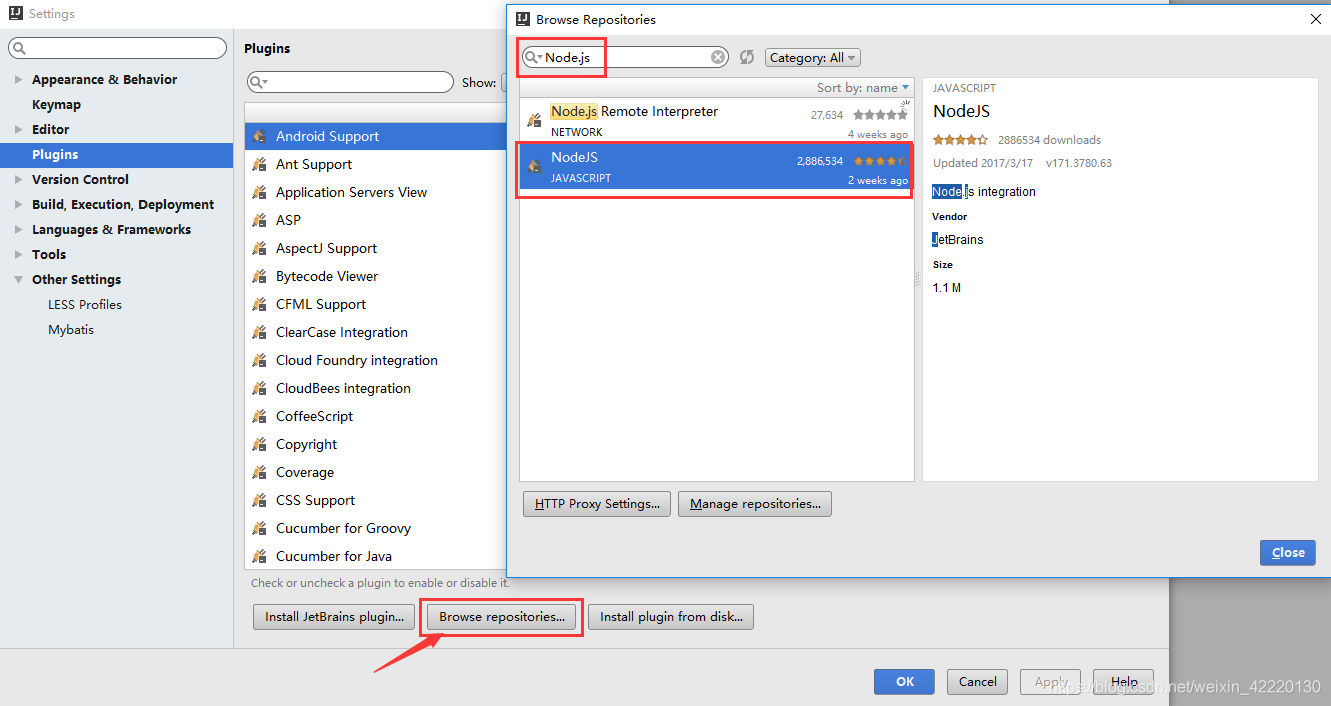This screenshot has height=706, width=1331.
Task: Click the CSS Support plugin icon
Action: pos(260,500)
